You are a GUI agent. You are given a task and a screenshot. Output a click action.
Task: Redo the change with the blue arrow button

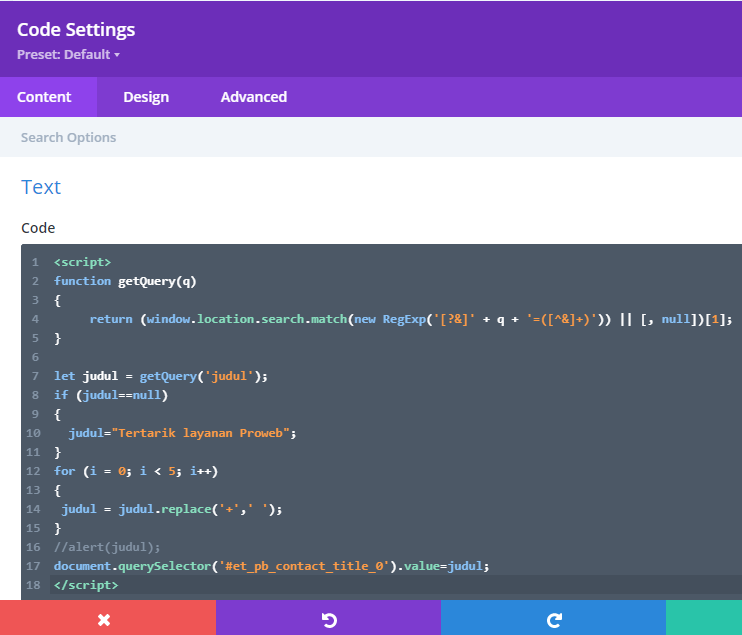[553, 617]
